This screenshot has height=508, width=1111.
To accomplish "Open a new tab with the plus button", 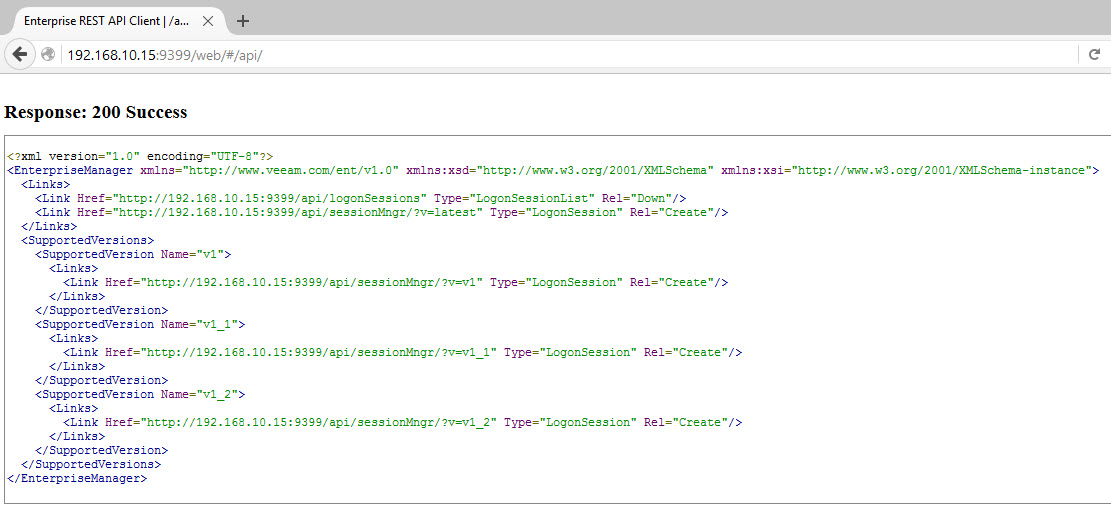I will click(x=242, y=21).
